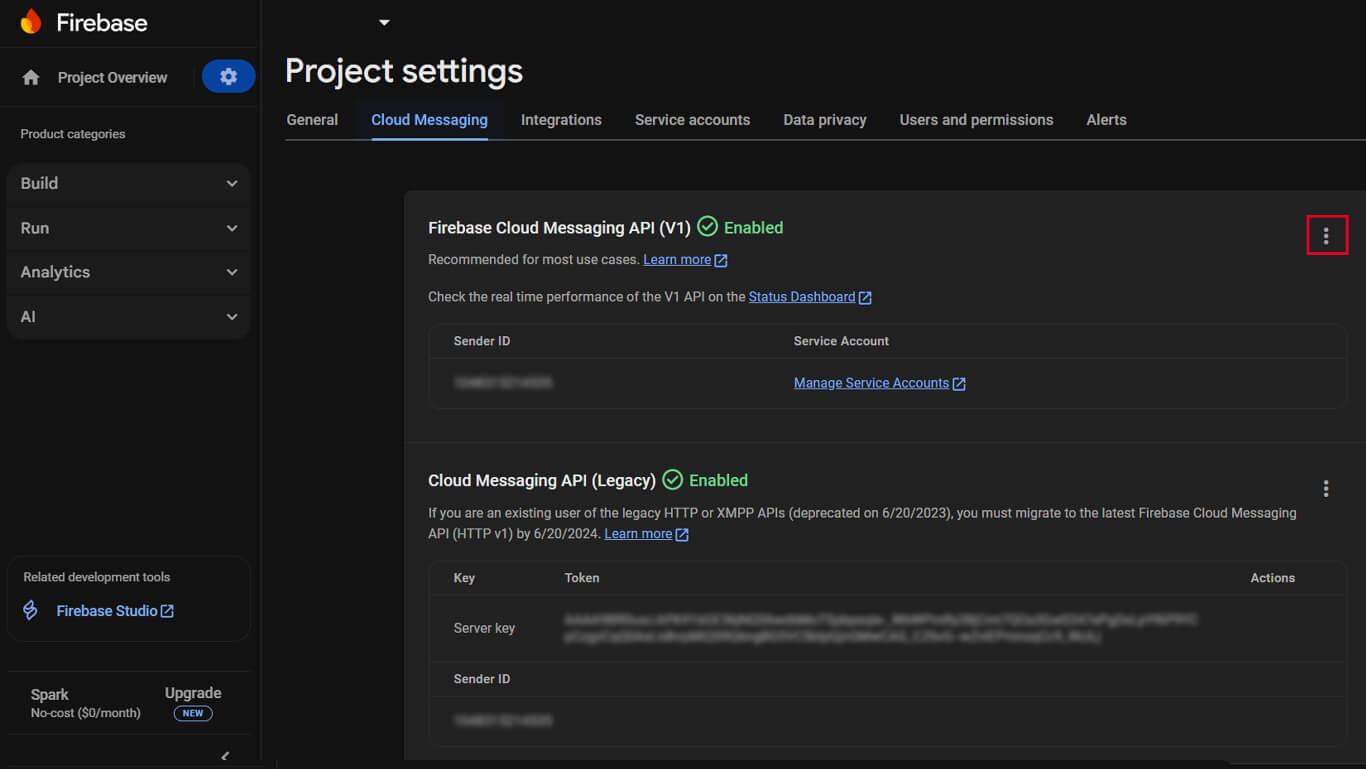Click the legacy Server key token text
Viewport: 1366px width, 769px height.
coord(880,628)
